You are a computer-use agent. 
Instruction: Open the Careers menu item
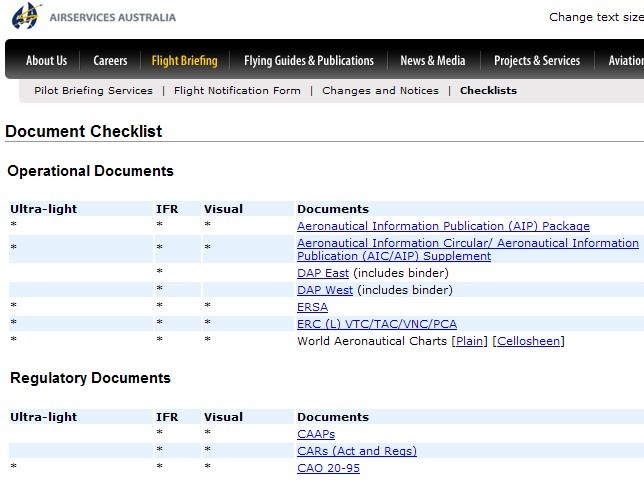(x=110, y=61)
